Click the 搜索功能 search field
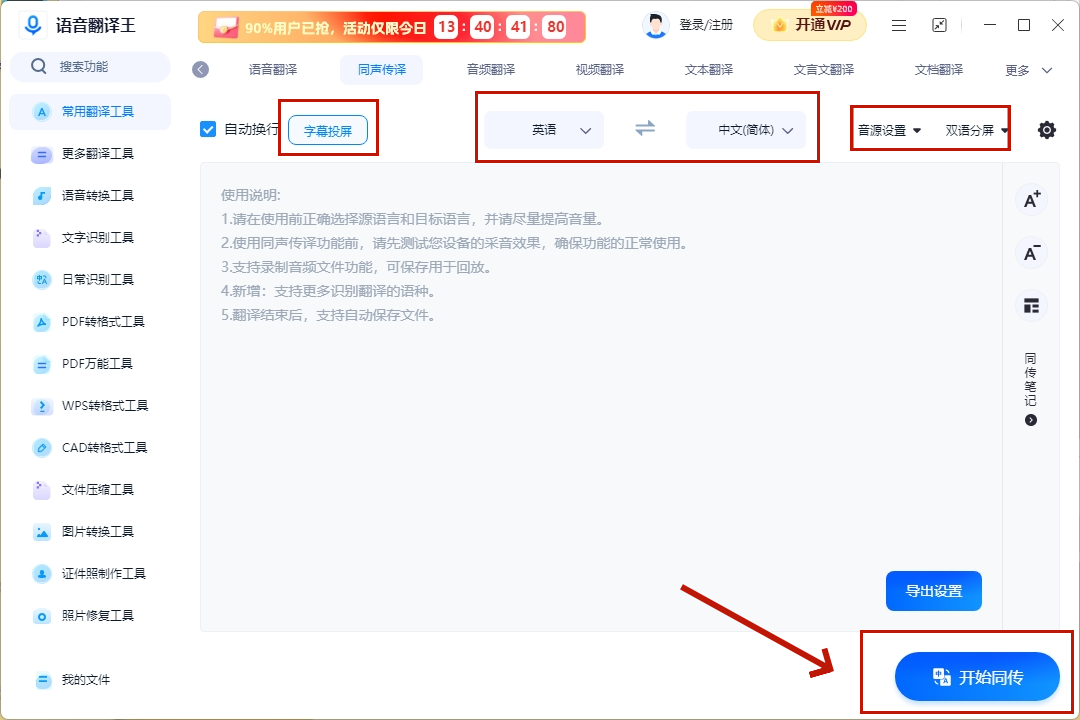 point(90,67)
